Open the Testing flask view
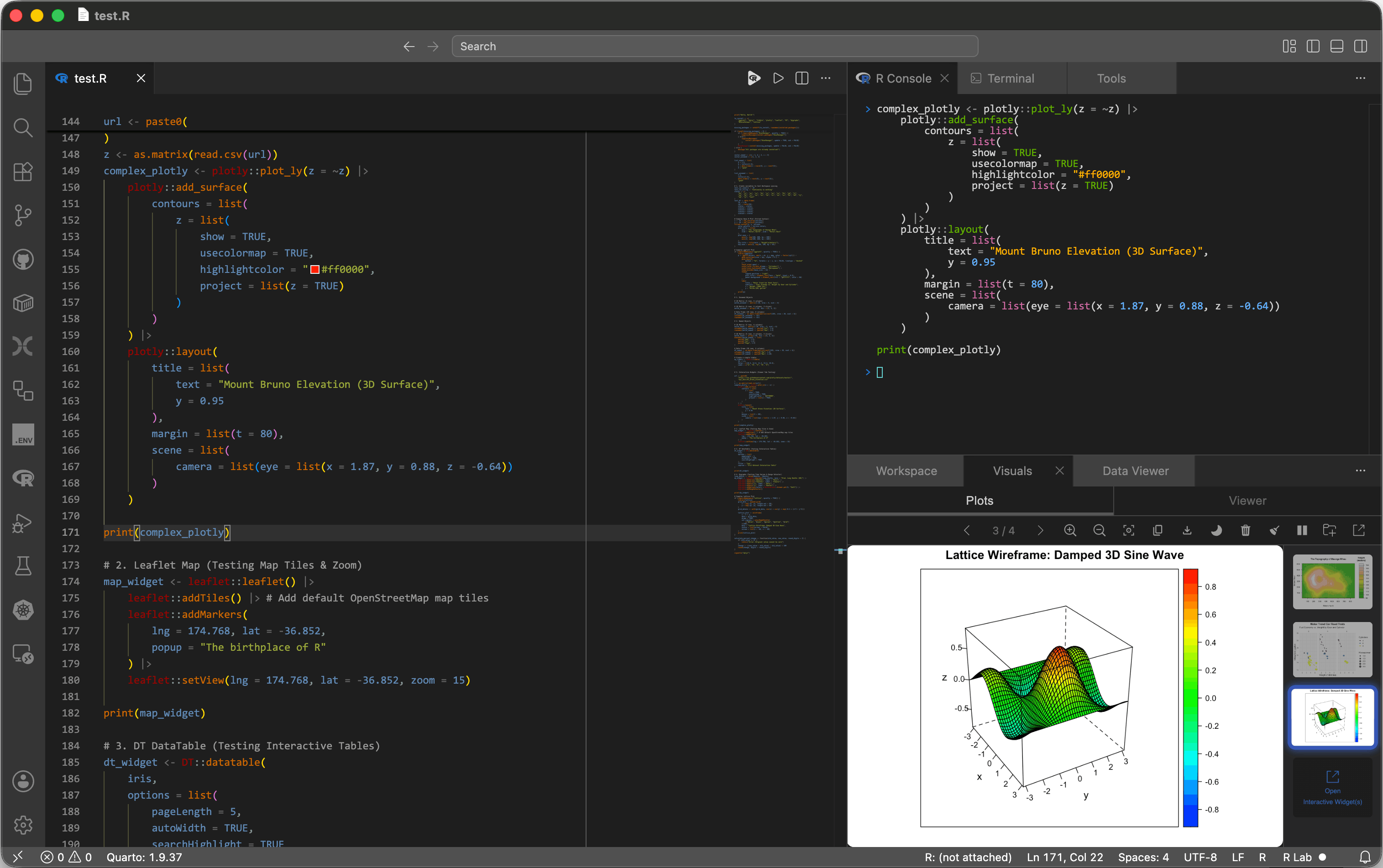1383x868 pixels. click(23, 566)
